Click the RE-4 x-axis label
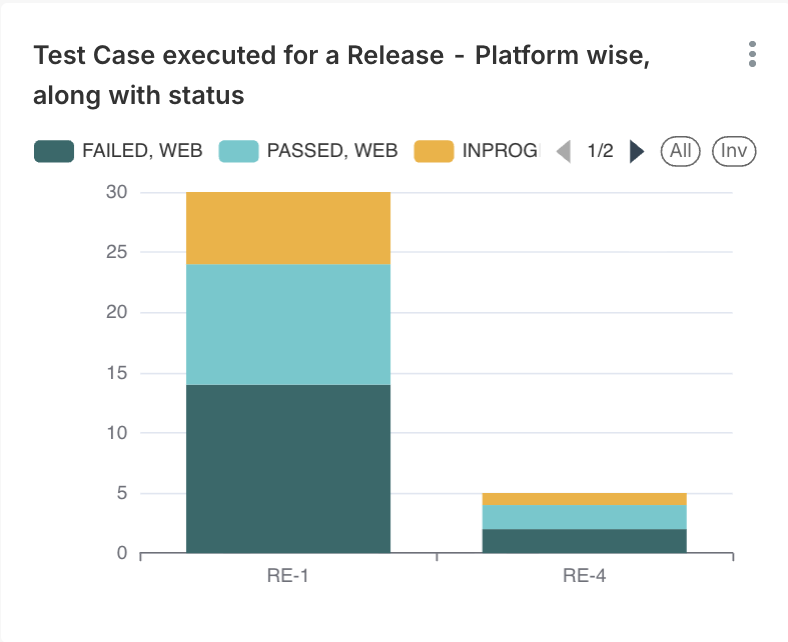788x642 pixels. [x=585, y=577]
